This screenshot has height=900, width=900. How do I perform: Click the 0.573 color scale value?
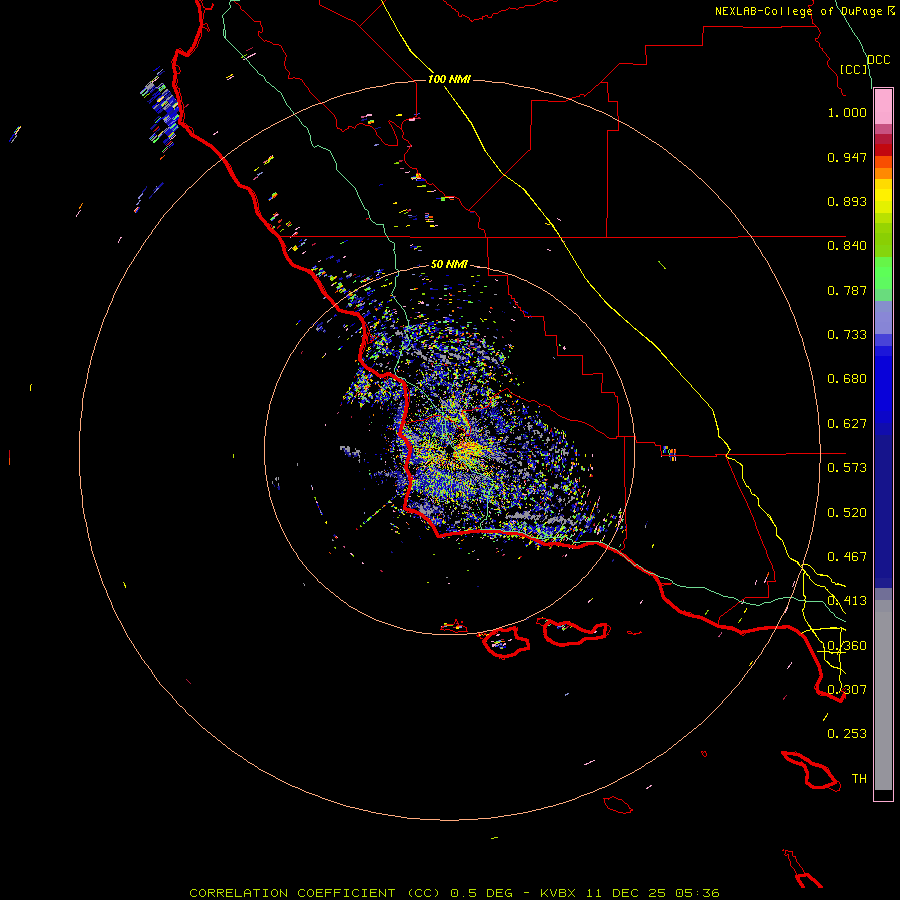pyautogui.click(x=847, y=468)
